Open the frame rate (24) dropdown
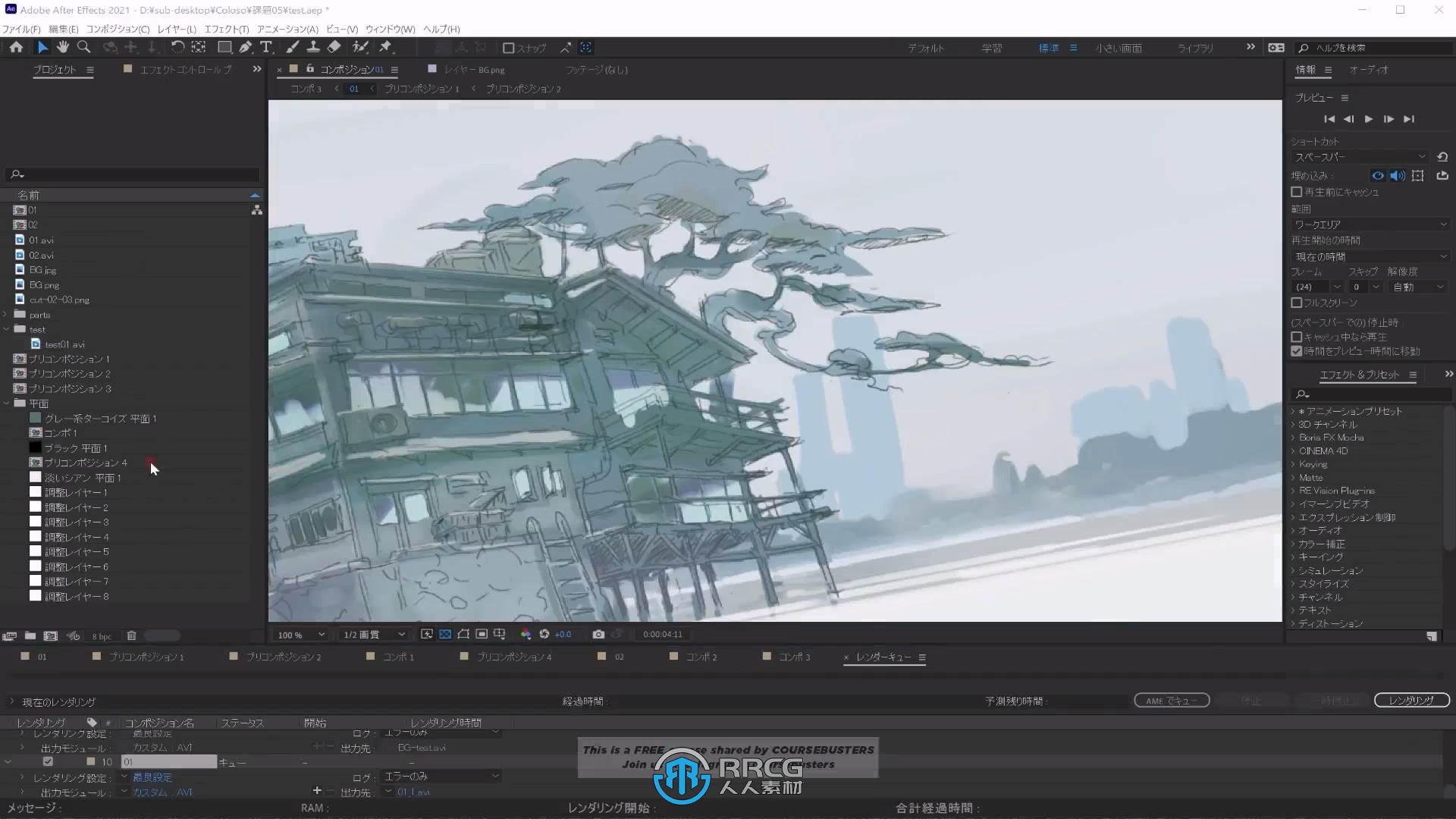Screen dimensions: 1456x819 coord(1317,287)
